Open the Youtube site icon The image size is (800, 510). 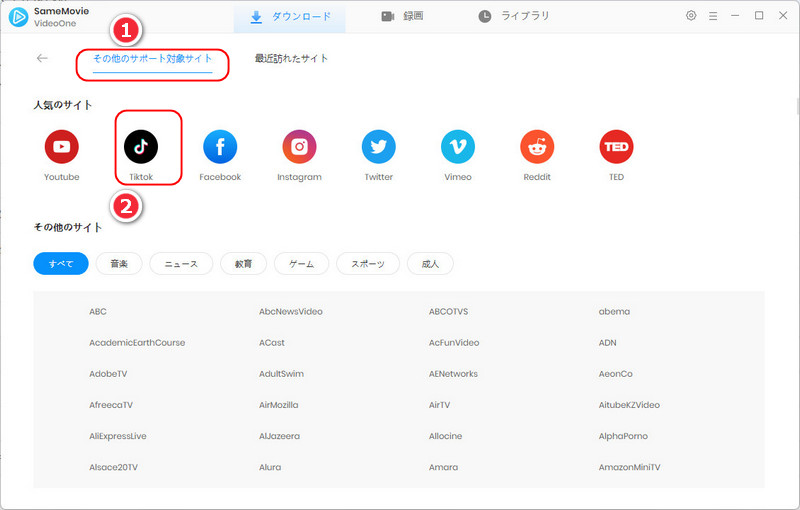point(62,147)
